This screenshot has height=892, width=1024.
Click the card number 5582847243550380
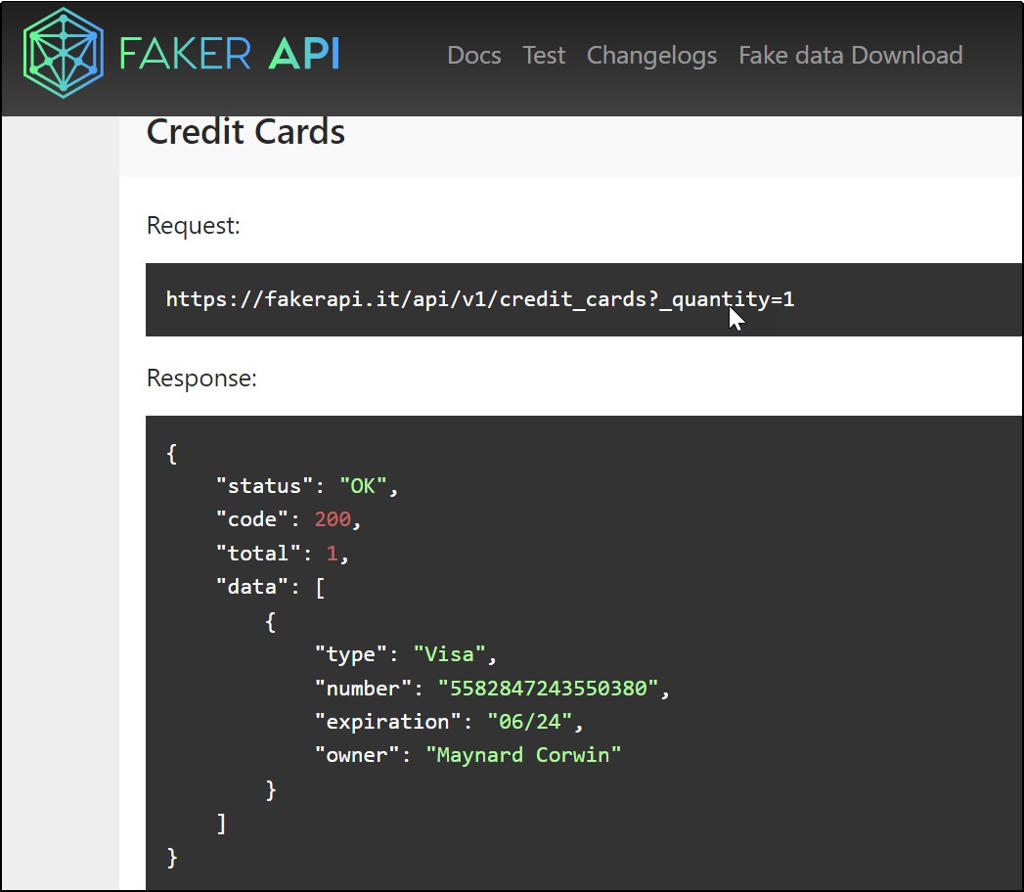pyautogui.click(x=549, y=688)
